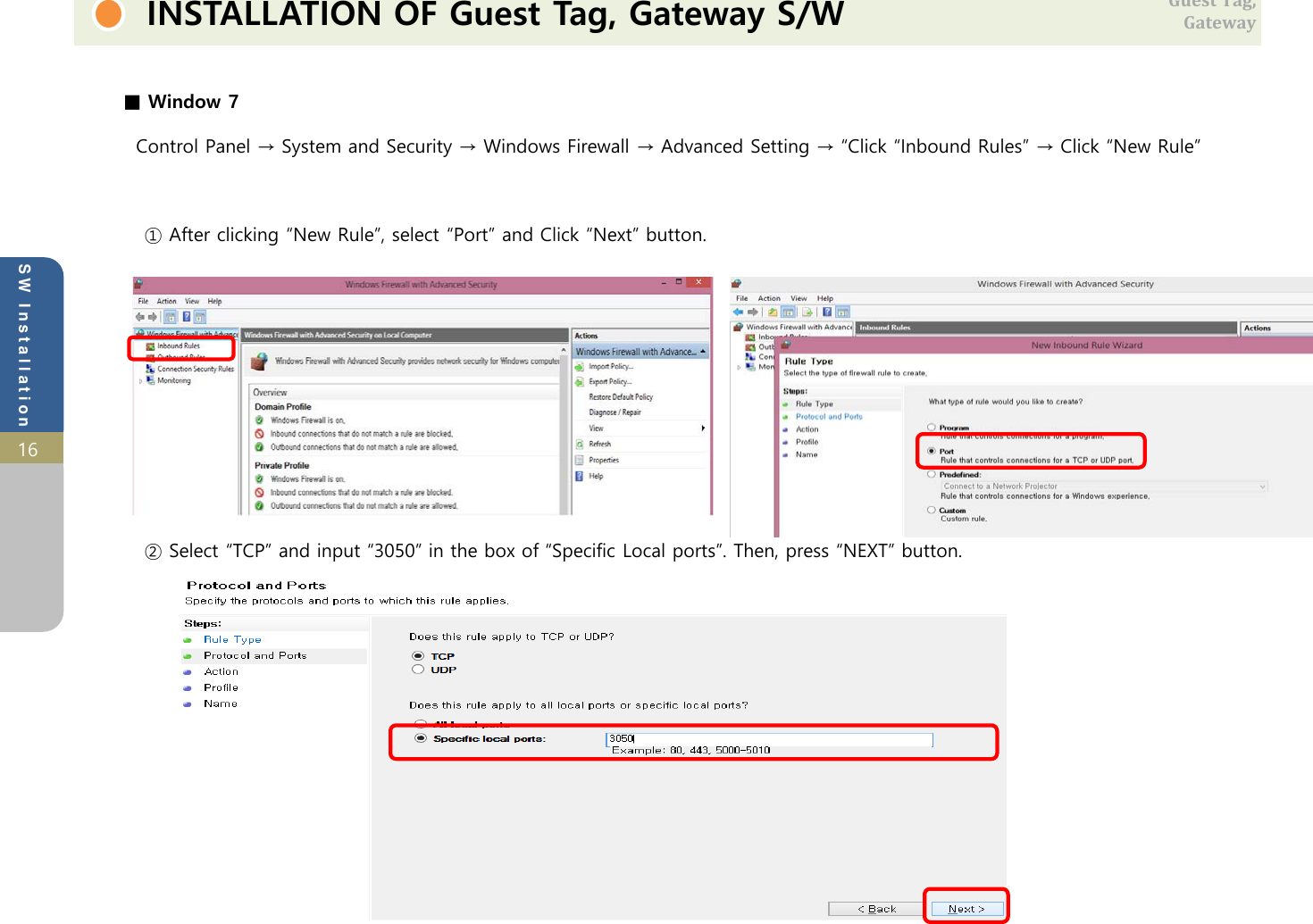
Task: Open File menu in left firewall window
Action: click(143, 301)
